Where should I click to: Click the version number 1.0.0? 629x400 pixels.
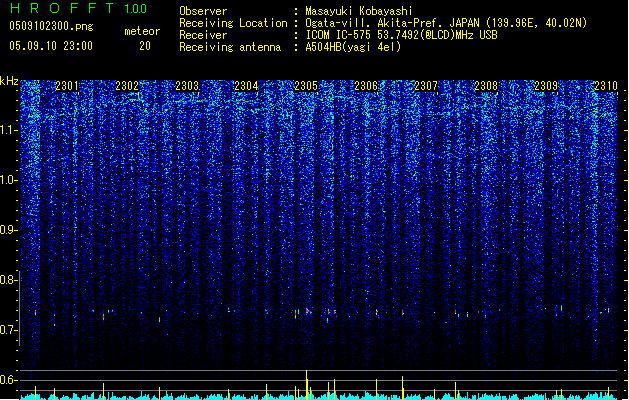click(136, 8)
